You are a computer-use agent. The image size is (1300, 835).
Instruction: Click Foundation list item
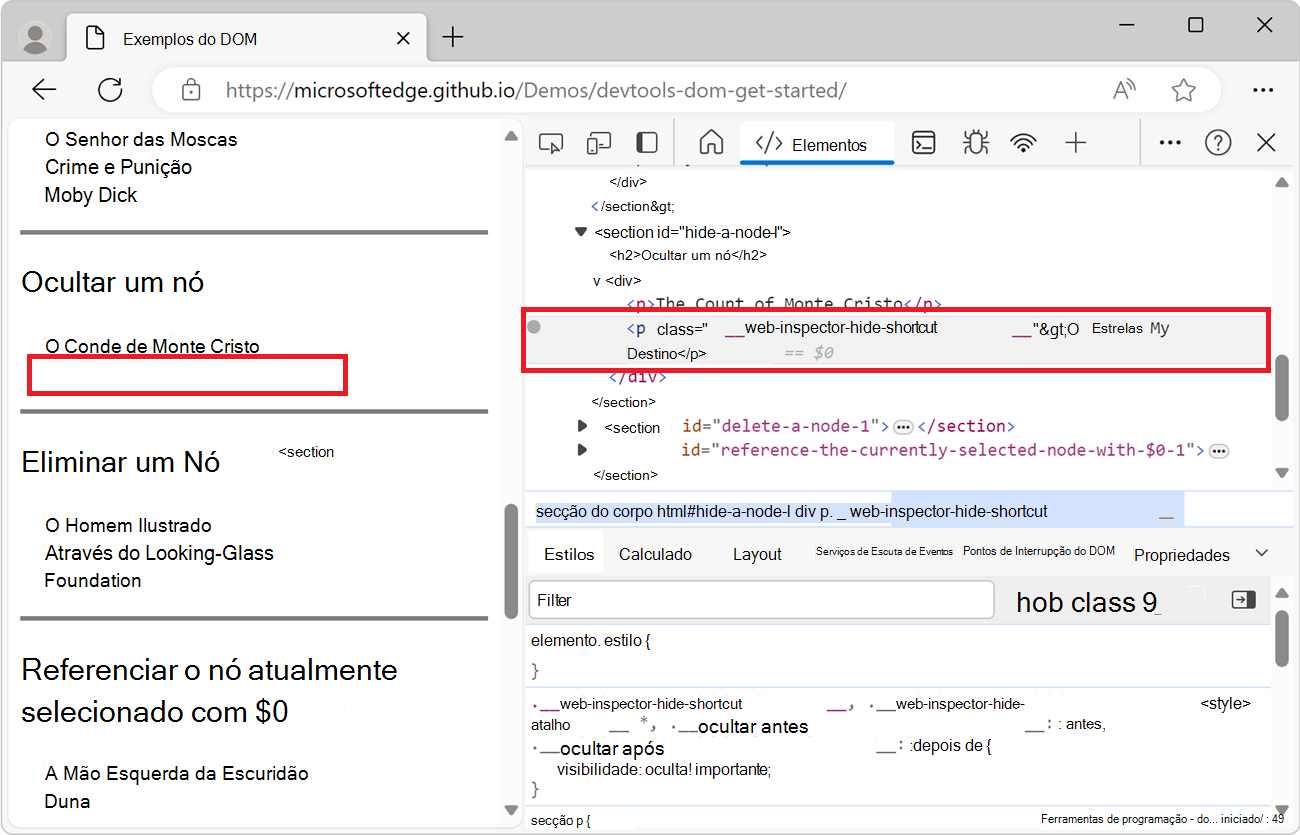(93, 580)
